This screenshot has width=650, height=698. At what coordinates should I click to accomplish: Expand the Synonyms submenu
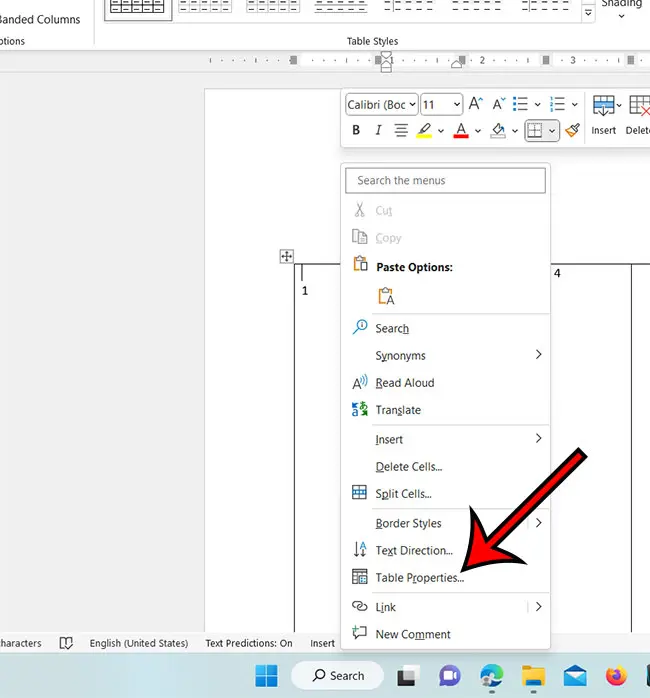click(538, 355)
